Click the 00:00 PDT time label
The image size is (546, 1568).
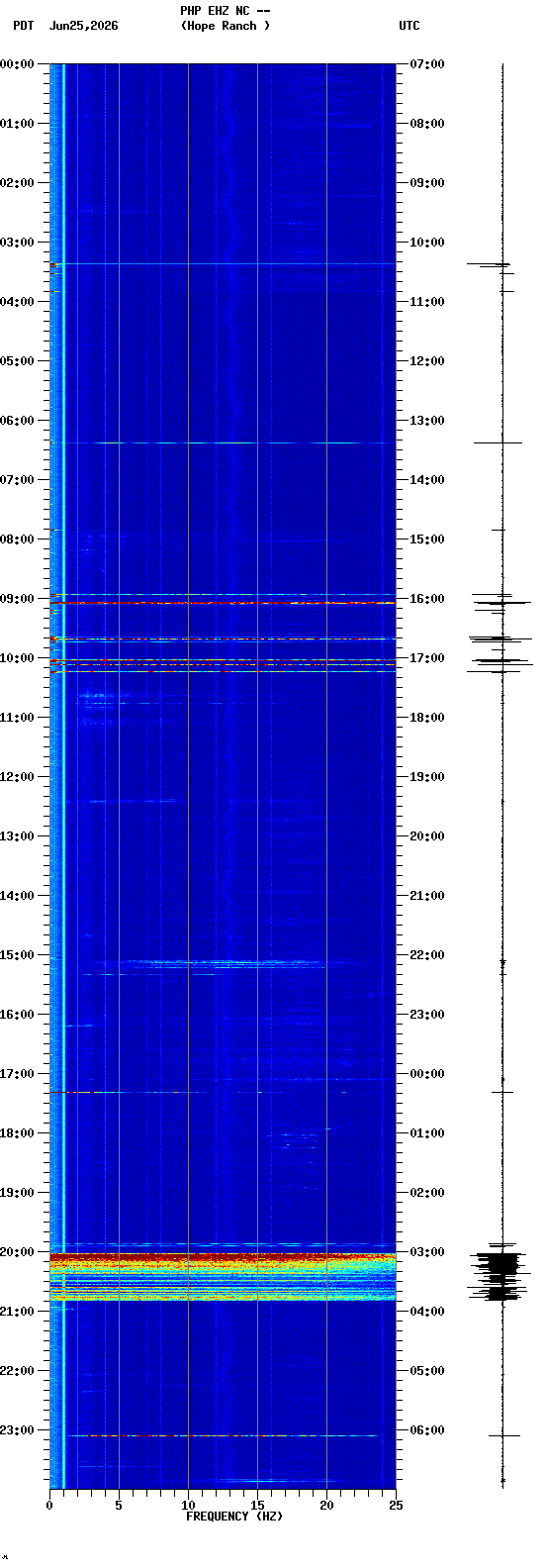click(x=17, y=64)
